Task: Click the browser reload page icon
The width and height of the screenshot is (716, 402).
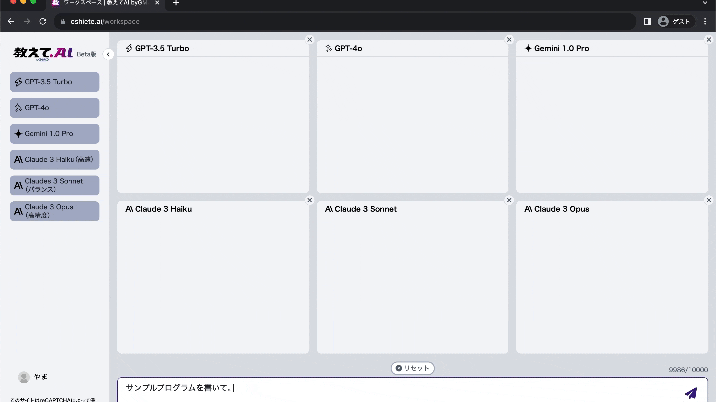Action: click(x=43, y=21)
